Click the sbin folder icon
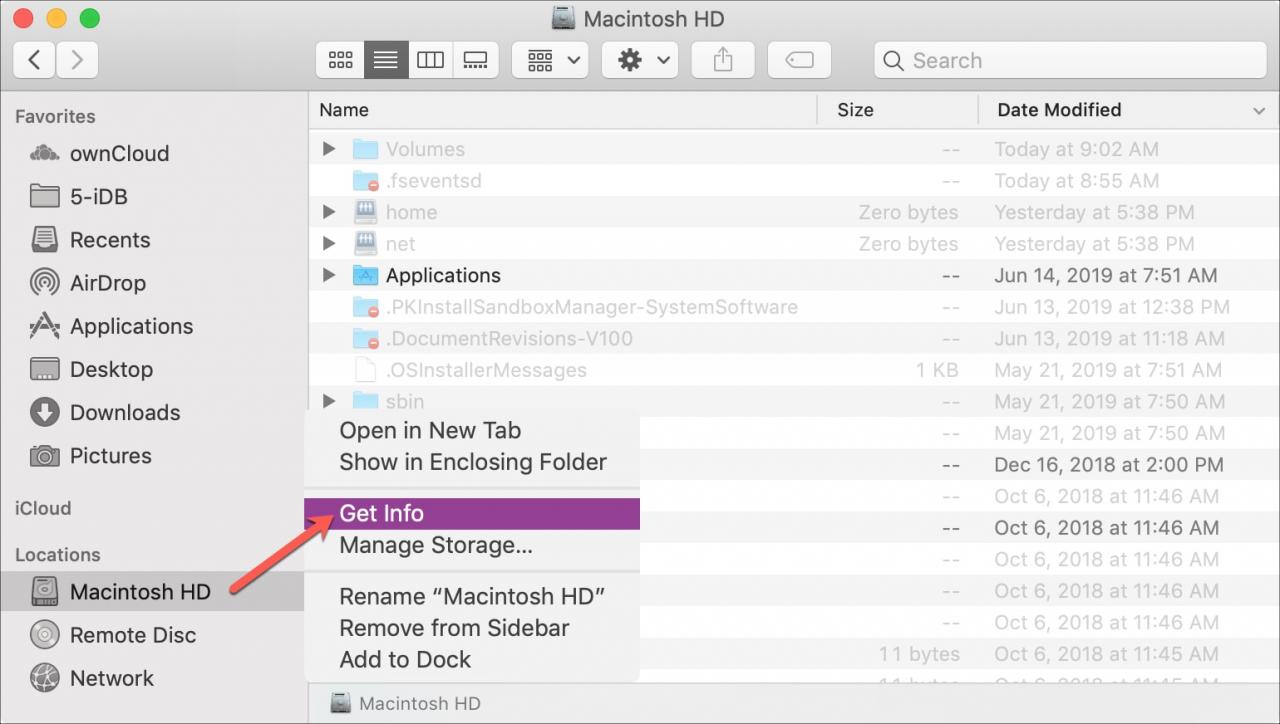The width and height of the screenshot is (1280, 724). [x=365, y=401]
